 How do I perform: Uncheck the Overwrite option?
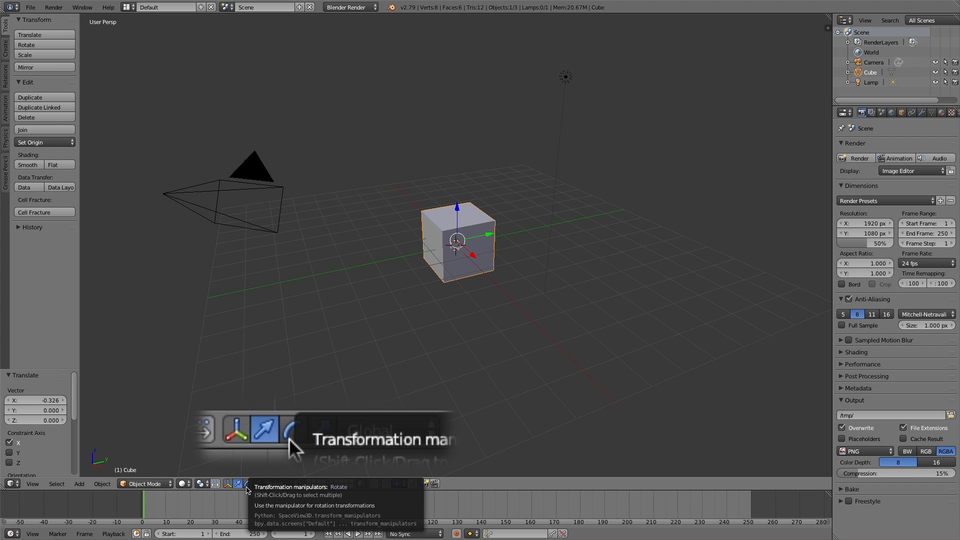point(842,427)
